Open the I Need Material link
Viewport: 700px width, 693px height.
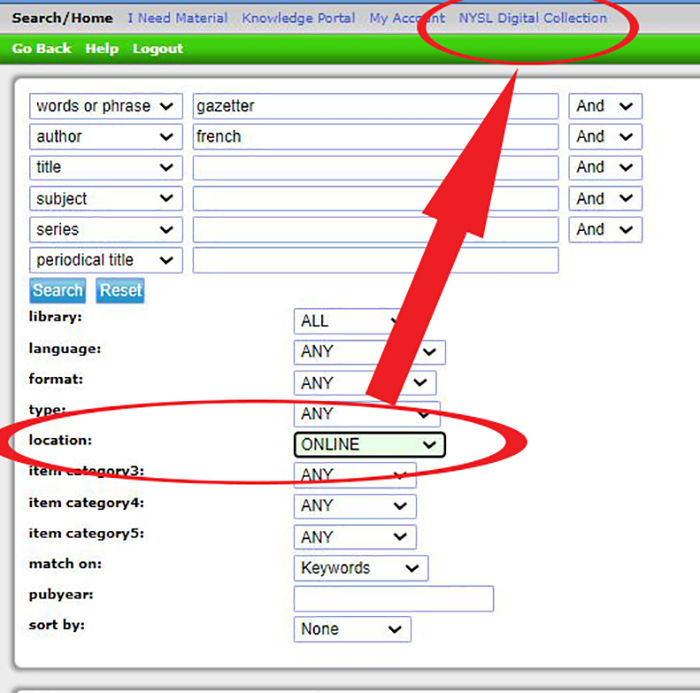177,18
